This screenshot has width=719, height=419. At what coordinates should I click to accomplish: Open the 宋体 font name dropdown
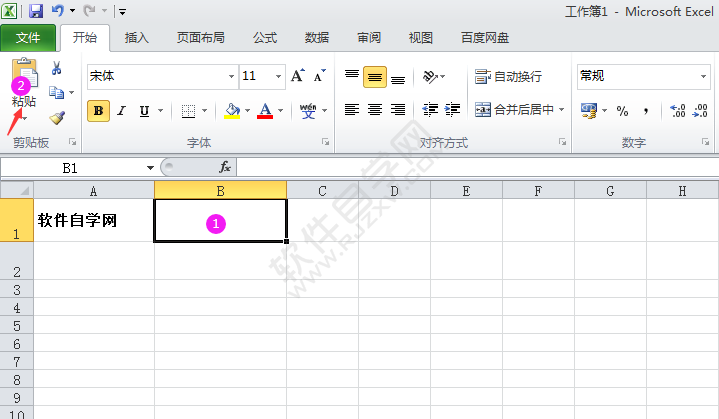[x=232, y=76]
